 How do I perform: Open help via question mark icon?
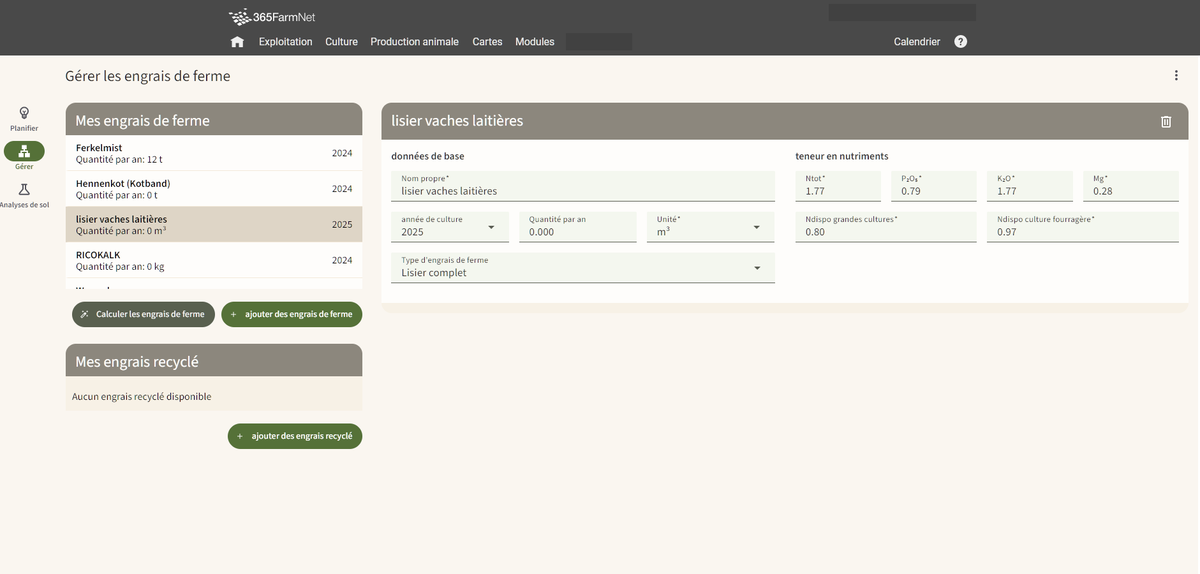click(x=960, y=42)
